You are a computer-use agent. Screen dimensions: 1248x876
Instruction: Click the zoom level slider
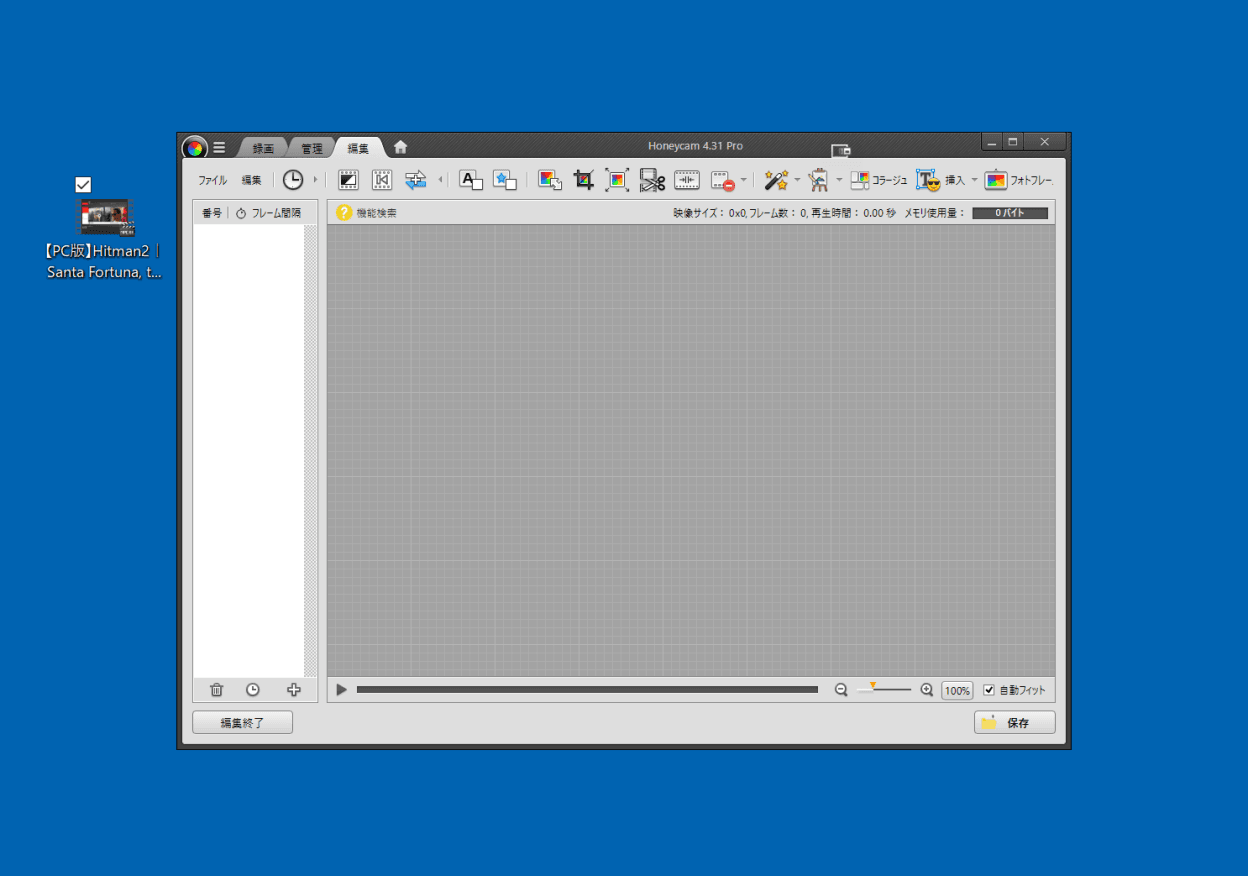click(884, 690)
